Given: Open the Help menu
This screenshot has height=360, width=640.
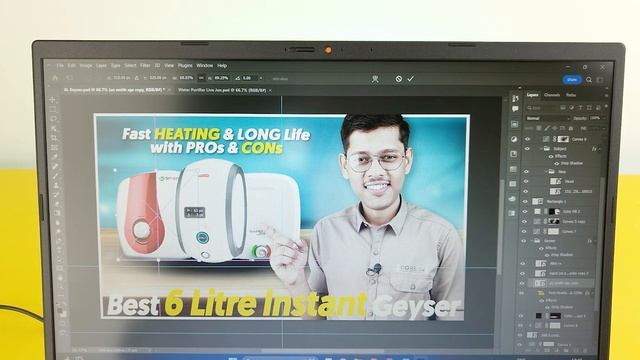Looking at the screenshot, I should tap(222, 65).
